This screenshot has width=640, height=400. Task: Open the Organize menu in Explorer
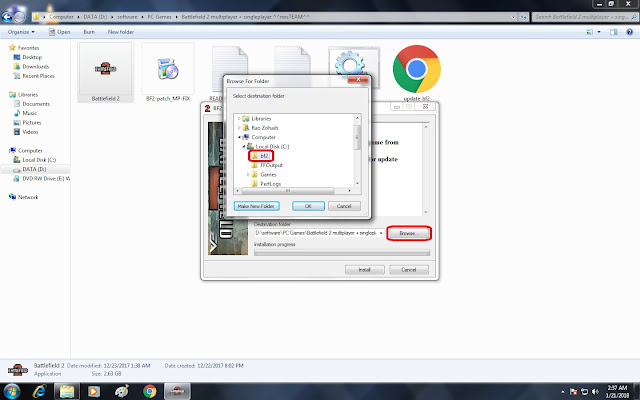coord(21,32)
